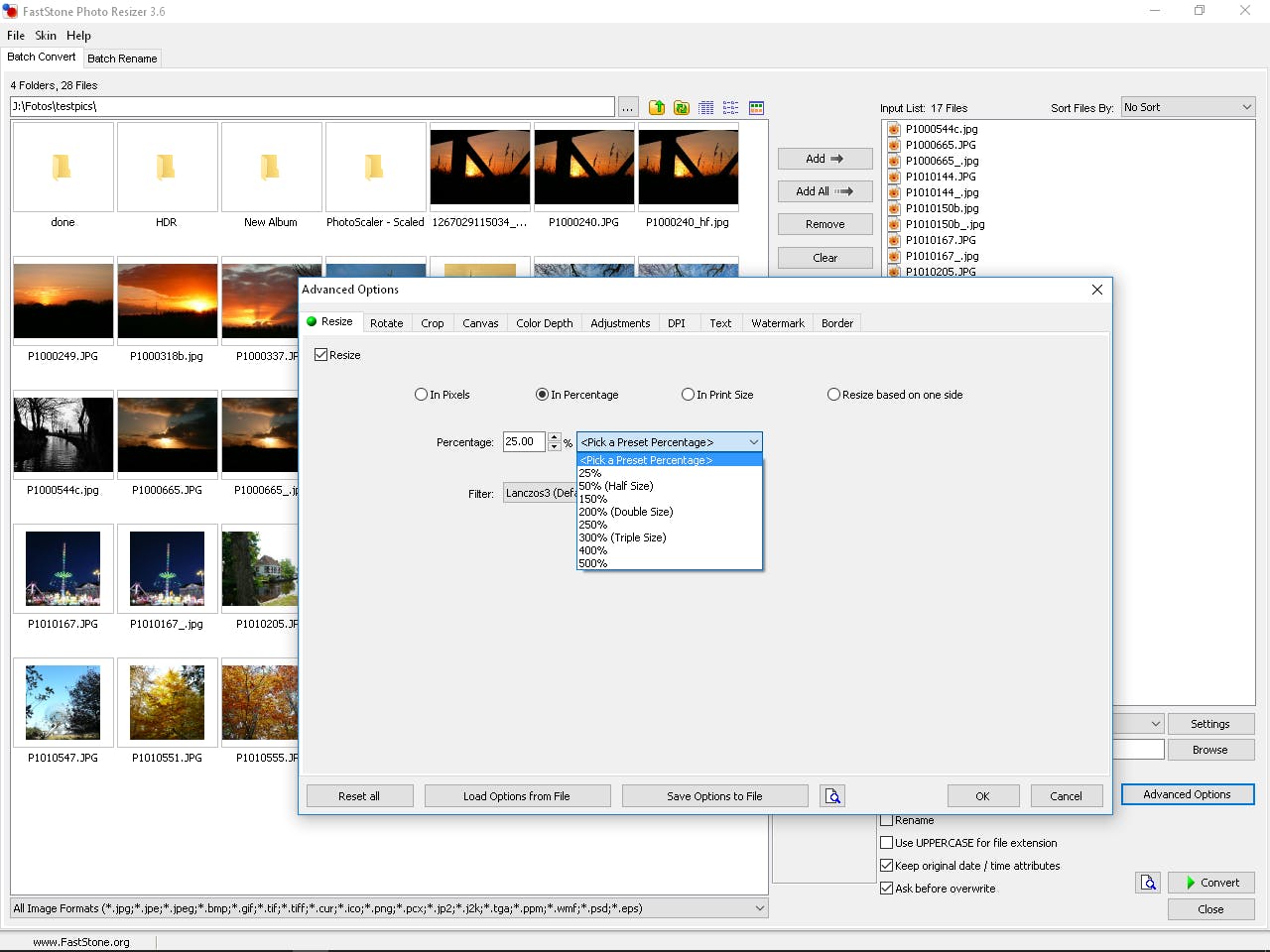Click preview icon beside Convert button
This screenshot has width=1270, height=952.
tap(1148, 883)
